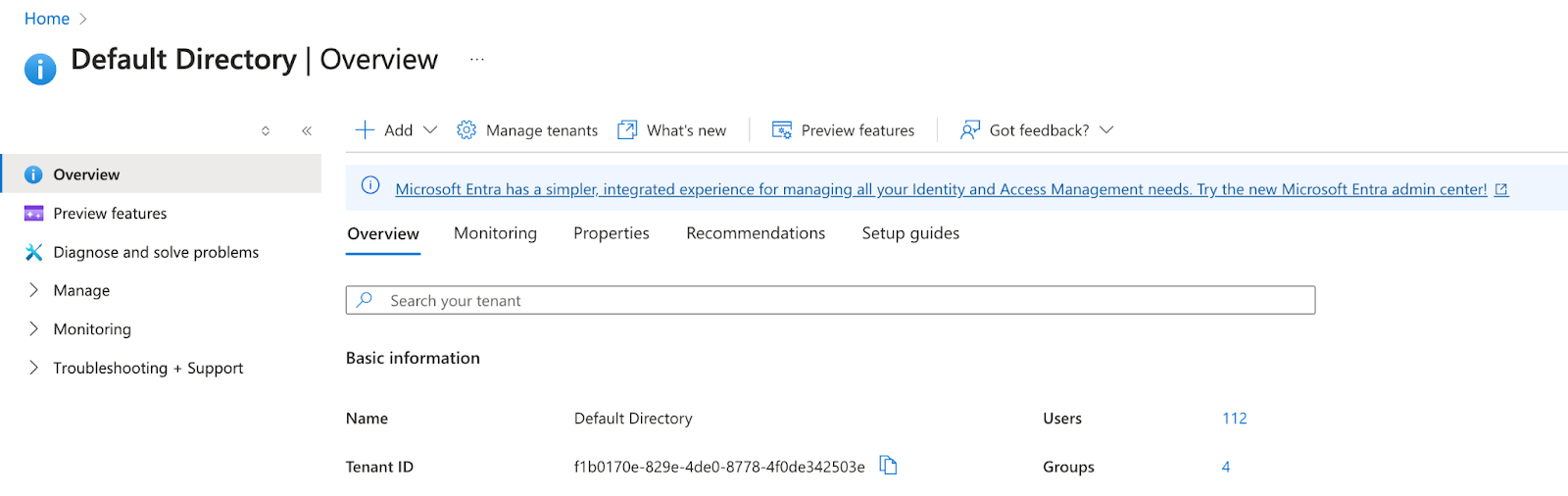Click the Search your tenant field
Viewport: 1568px width, 496px height.
830,300
